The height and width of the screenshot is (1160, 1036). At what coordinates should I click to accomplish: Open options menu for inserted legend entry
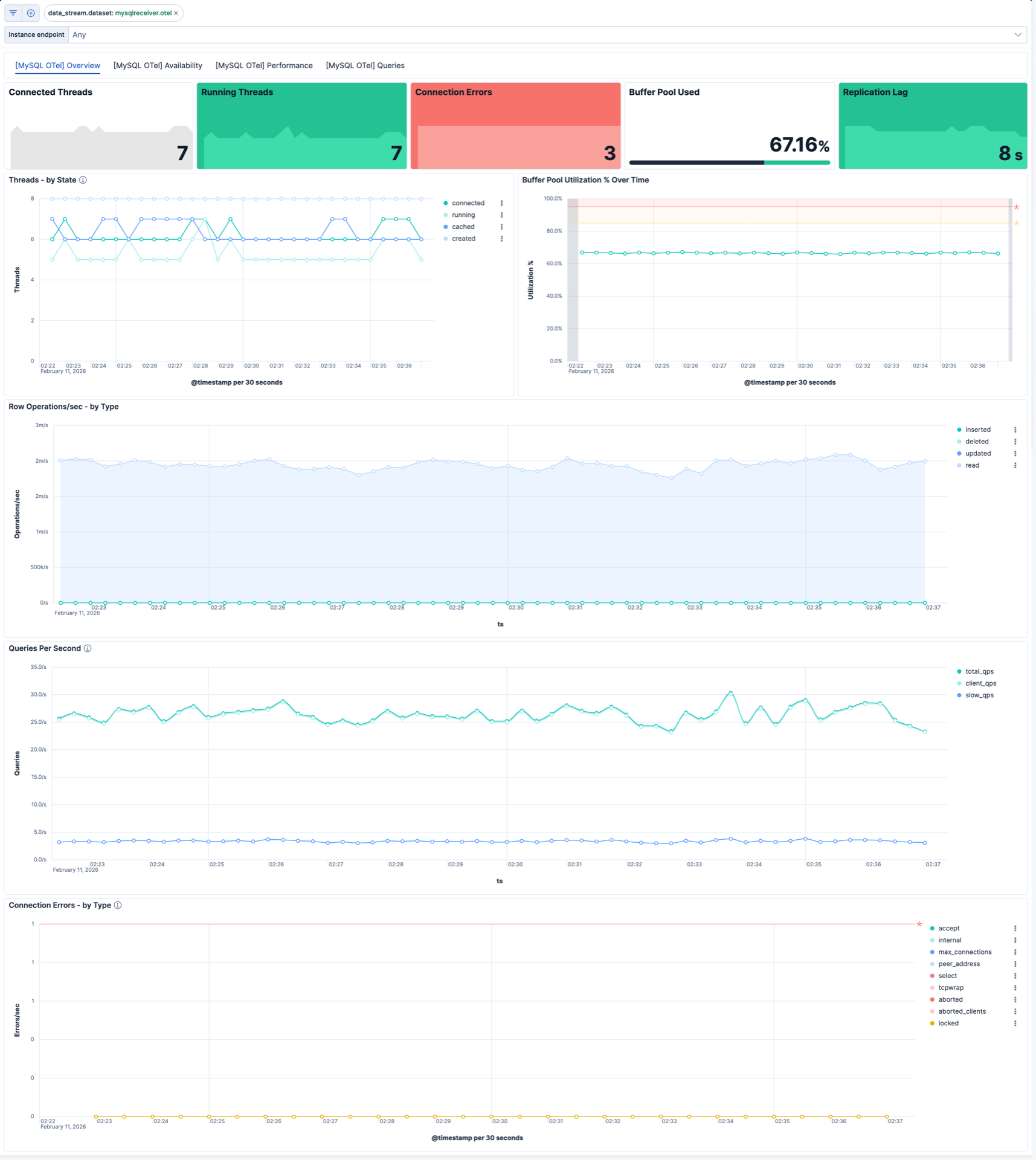click(1015, 430)
